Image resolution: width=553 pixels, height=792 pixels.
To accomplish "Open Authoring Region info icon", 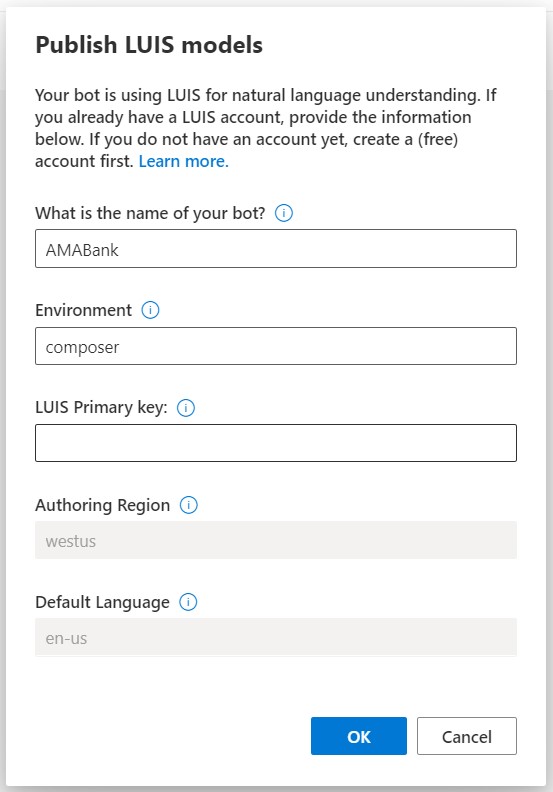I will [x=189, y=505].
